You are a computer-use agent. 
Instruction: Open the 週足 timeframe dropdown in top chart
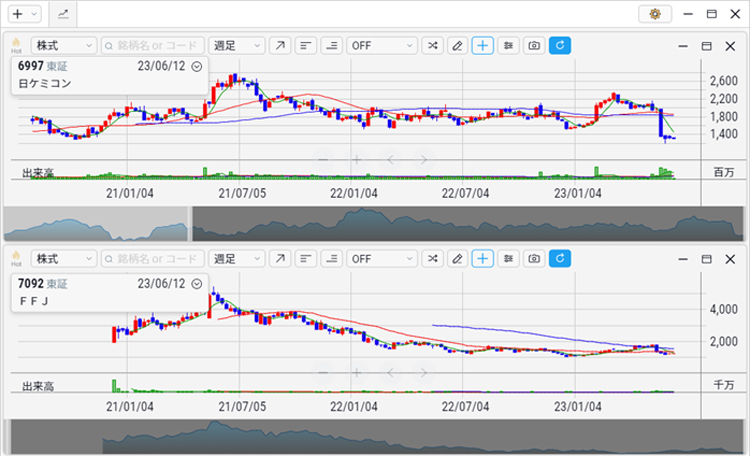click(x=237, y=46)
